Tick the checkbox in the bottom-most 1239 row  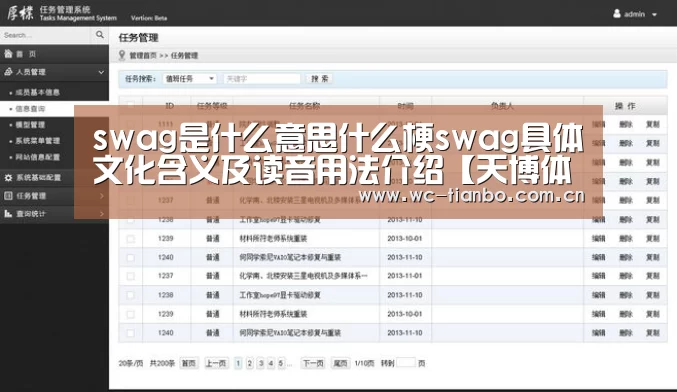[130, 314]
